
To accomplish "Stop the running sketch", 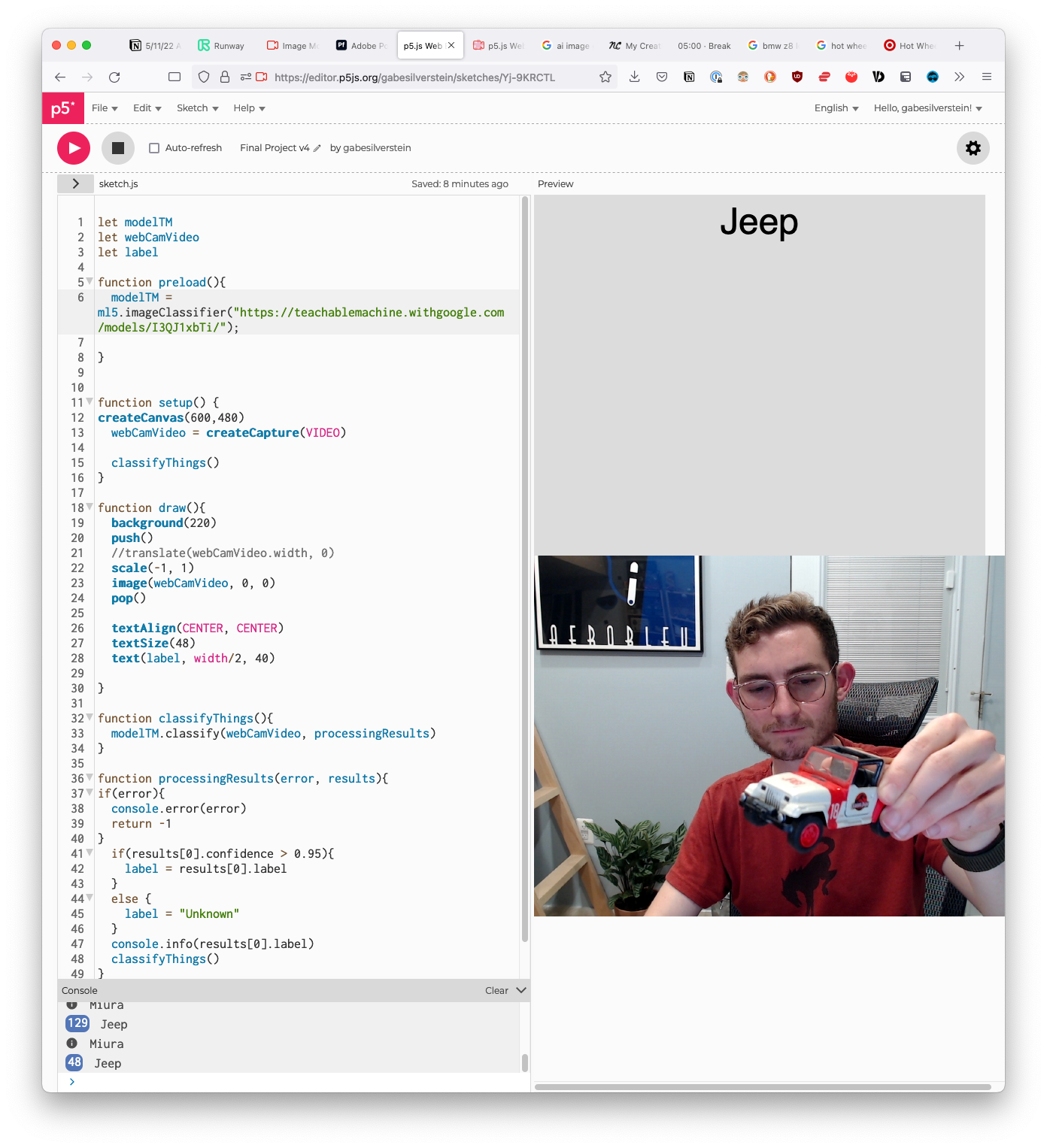I will (118, 148).
